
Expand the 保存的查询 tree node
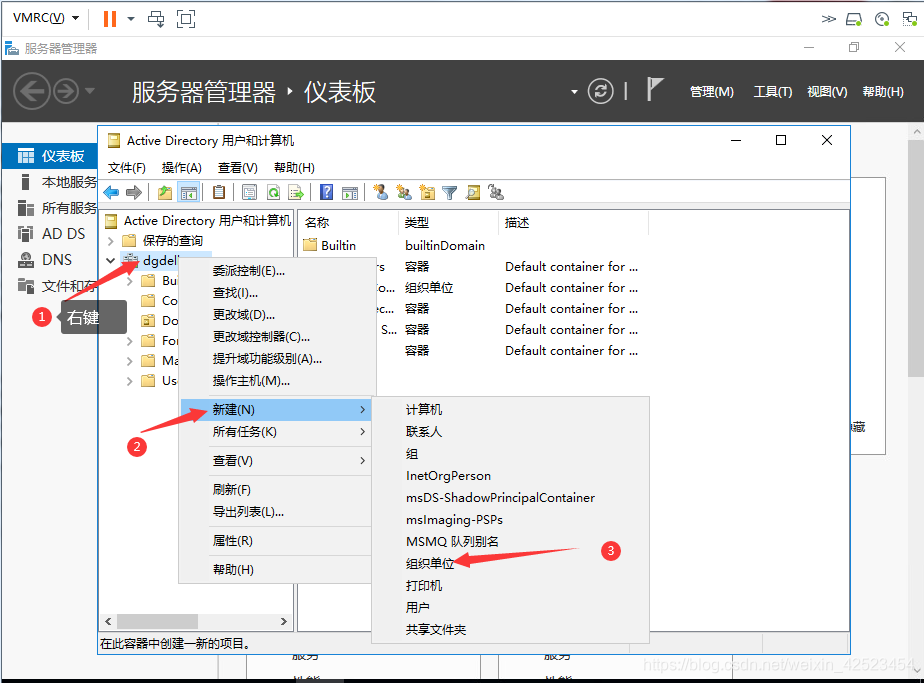[111, 241]
